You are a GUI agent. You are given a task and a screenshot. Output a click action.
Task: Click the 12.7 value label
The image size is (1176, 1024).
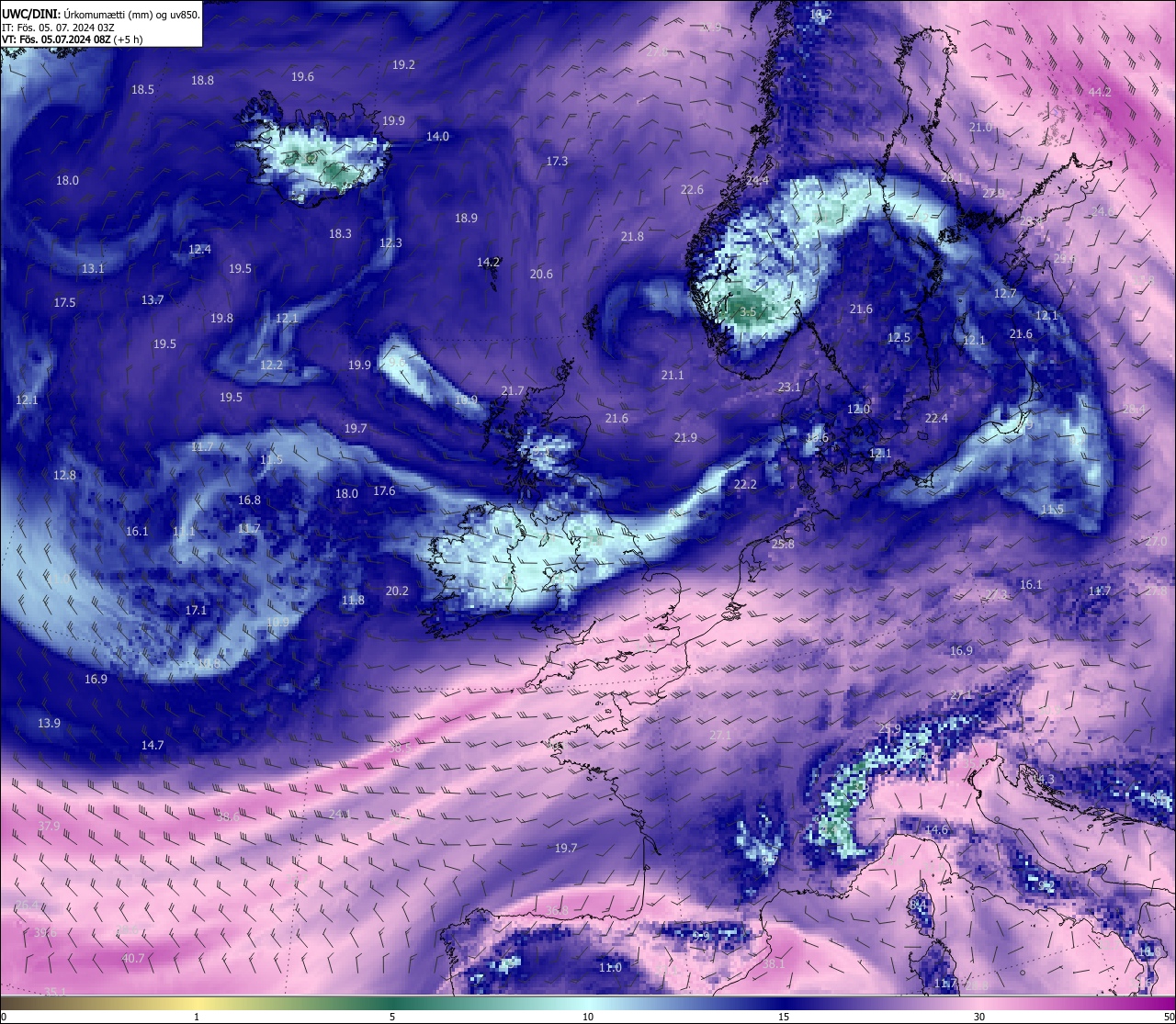(1005, 294)
